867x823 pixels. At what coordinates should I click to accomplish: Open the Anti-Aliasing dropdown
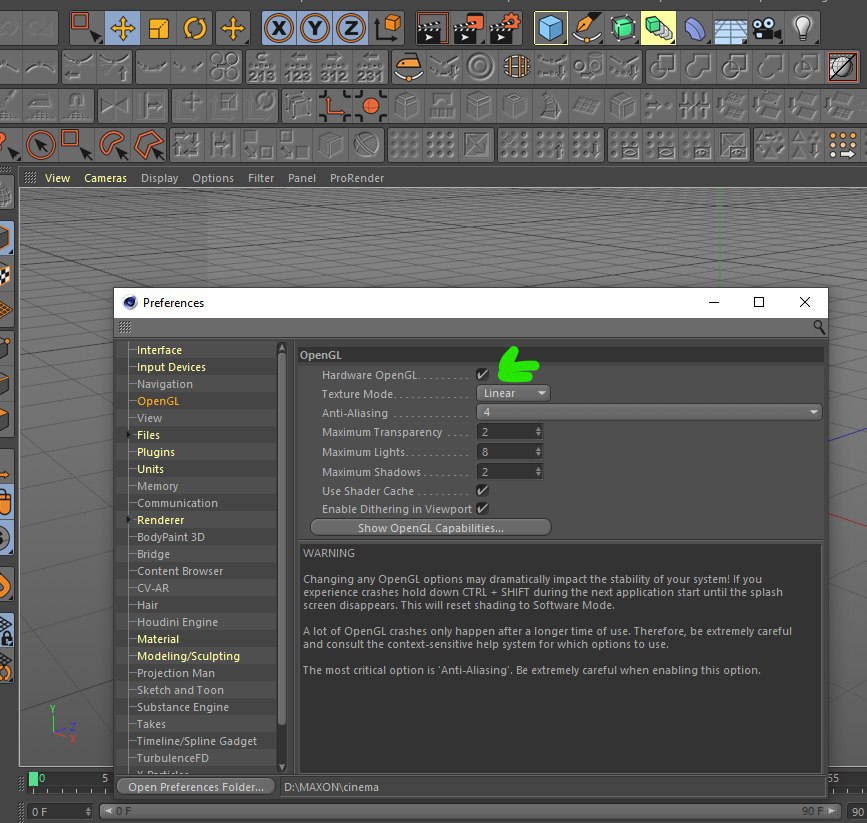tap(649, 412)
